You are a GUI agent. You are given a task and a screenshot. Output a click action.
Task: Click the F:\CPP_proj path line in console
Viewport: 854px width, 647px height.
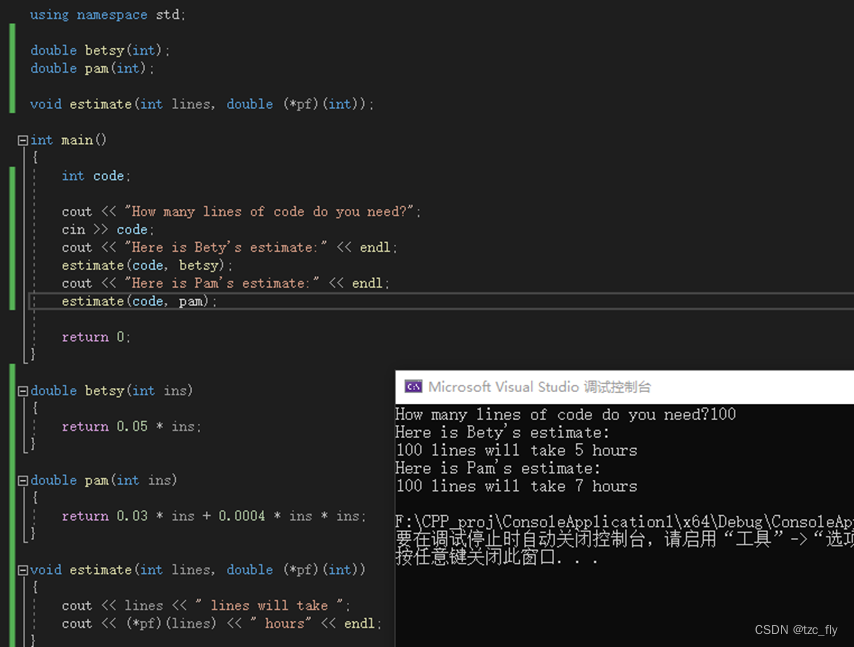625,522
